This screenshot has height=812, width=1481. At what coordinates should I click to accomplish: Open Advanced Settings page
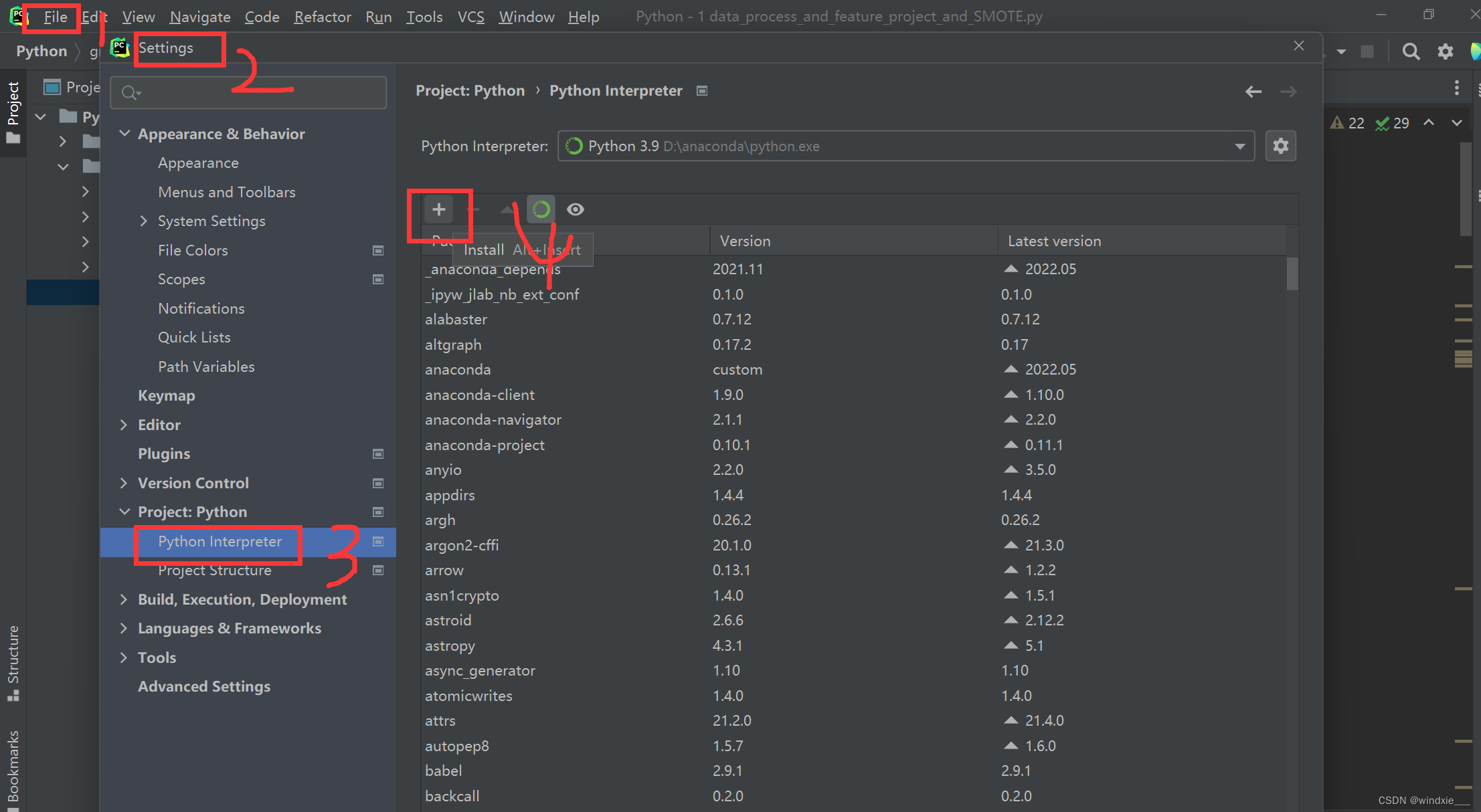[204, 686]
